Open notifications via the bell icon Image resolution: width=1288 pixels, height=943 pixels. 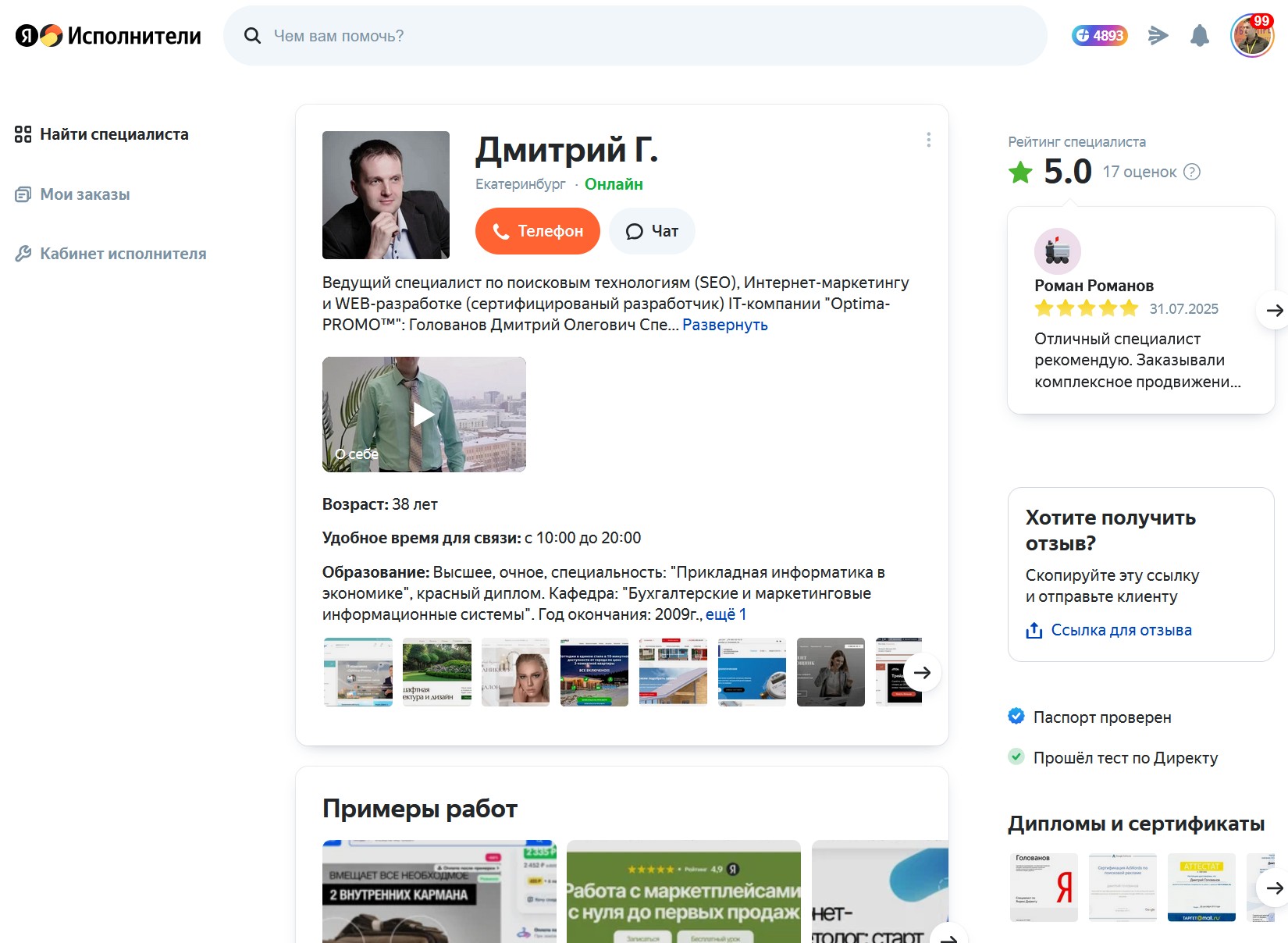(x=1201, y=35)
